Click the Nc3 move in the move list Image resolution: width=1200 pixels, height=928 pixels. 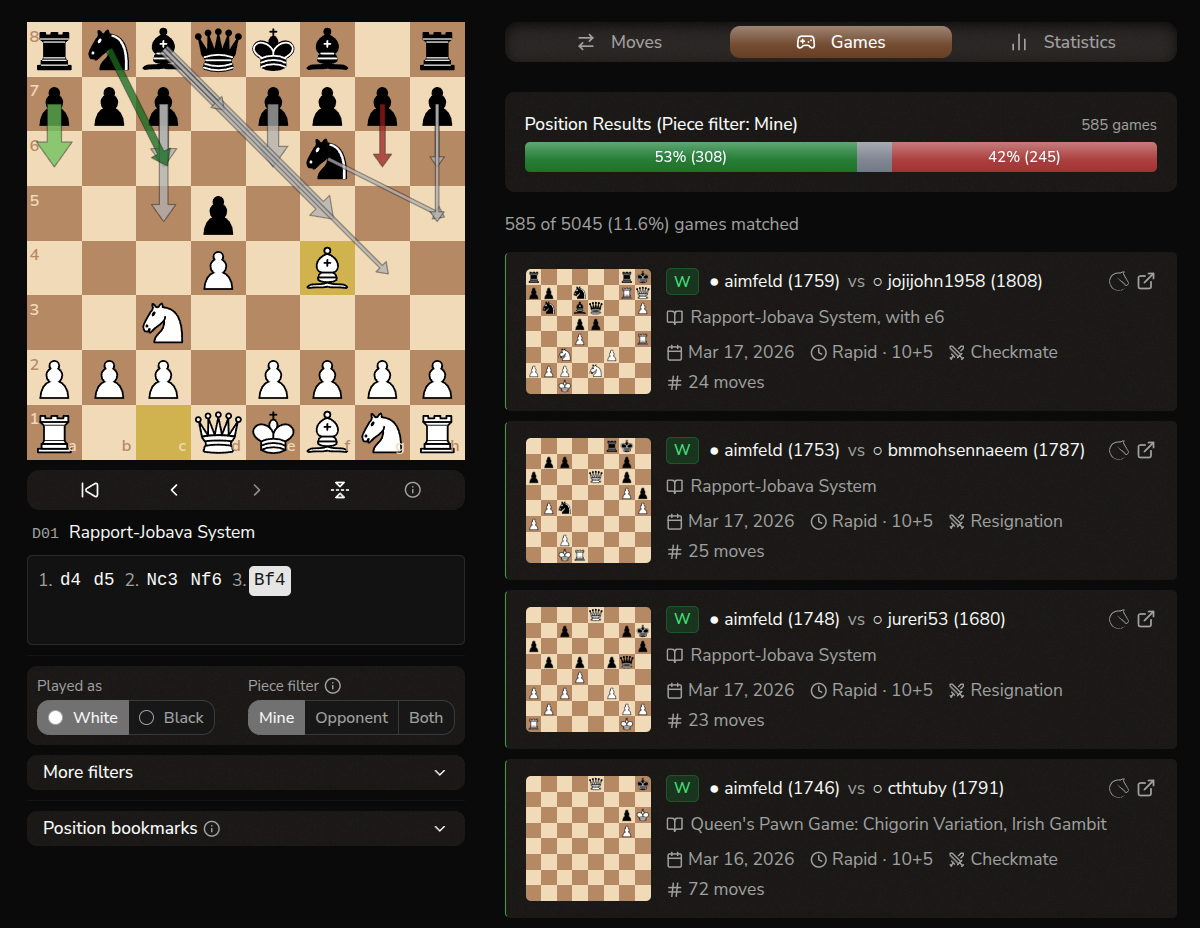(163, 580)
